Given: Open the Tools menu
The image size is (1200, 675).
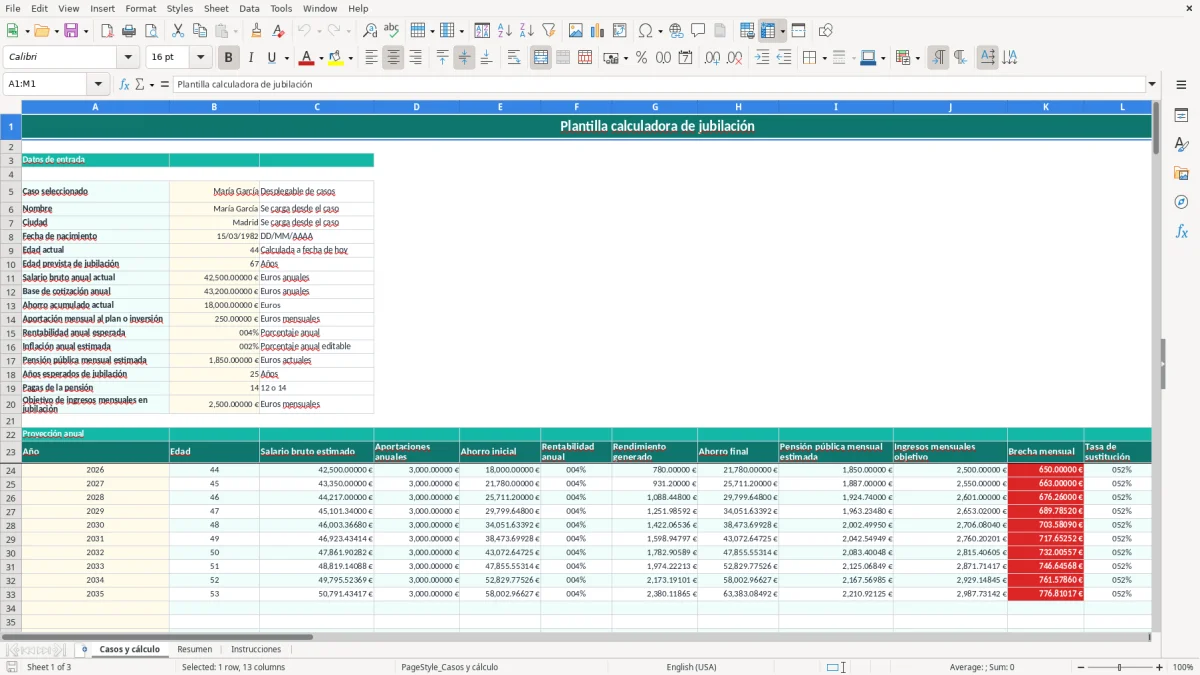Looking at the screenshot, I should tap(281, 8).
